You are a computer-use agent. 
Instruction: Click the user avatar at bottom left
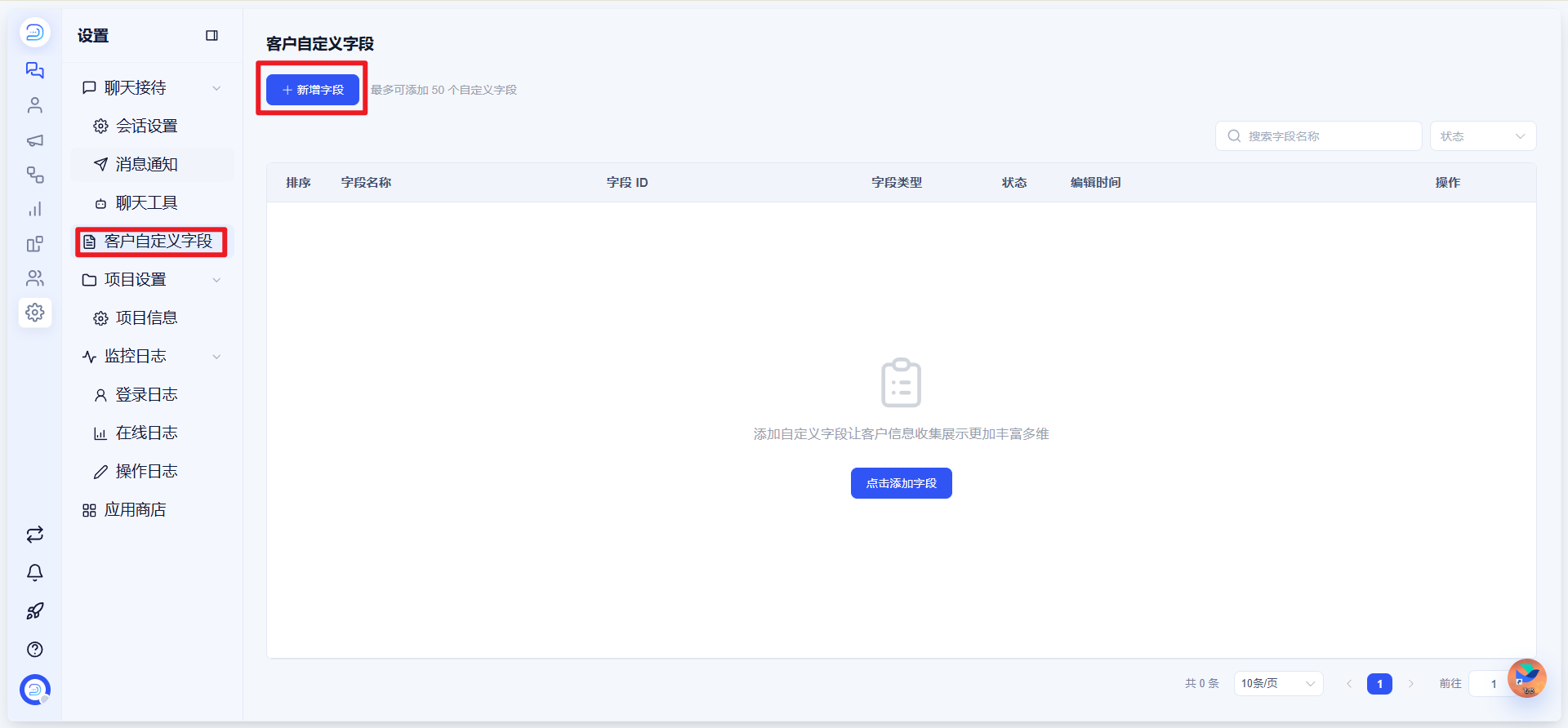tap(34, 690)
